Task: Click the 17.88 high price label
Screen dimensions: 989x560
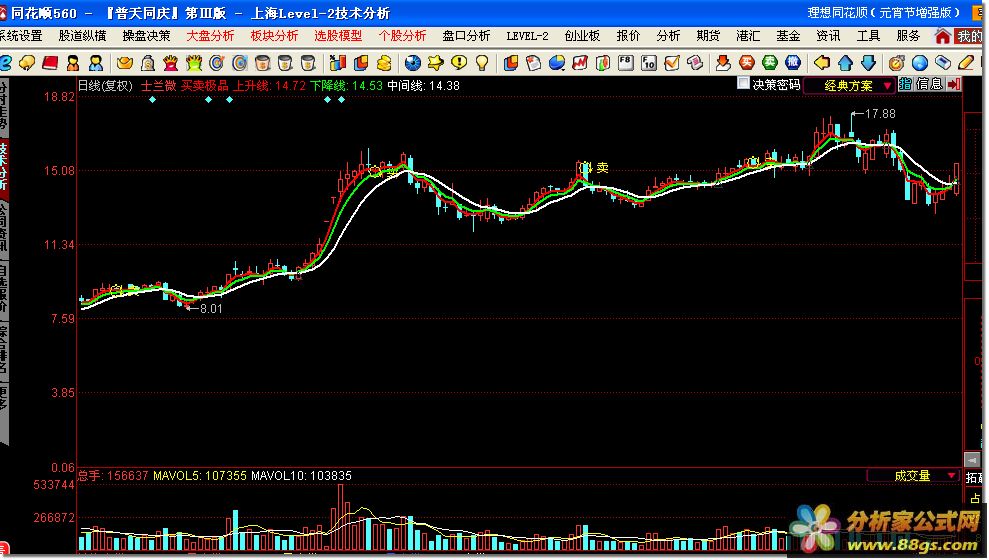Action: click(880, 114)
